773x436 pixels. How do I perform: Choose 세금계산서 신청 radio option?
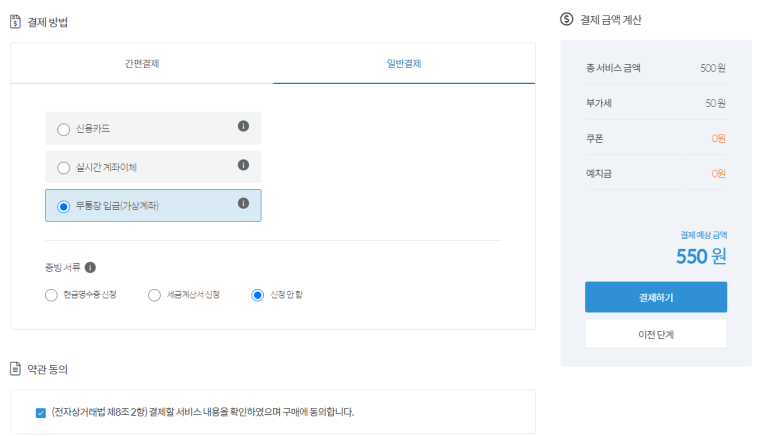[x=154, y=295]
